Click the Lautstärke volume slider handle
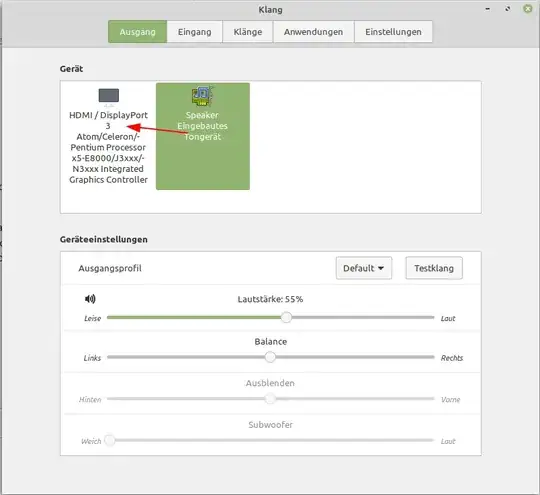The image size is (540, 495). (x=286, y=317)
